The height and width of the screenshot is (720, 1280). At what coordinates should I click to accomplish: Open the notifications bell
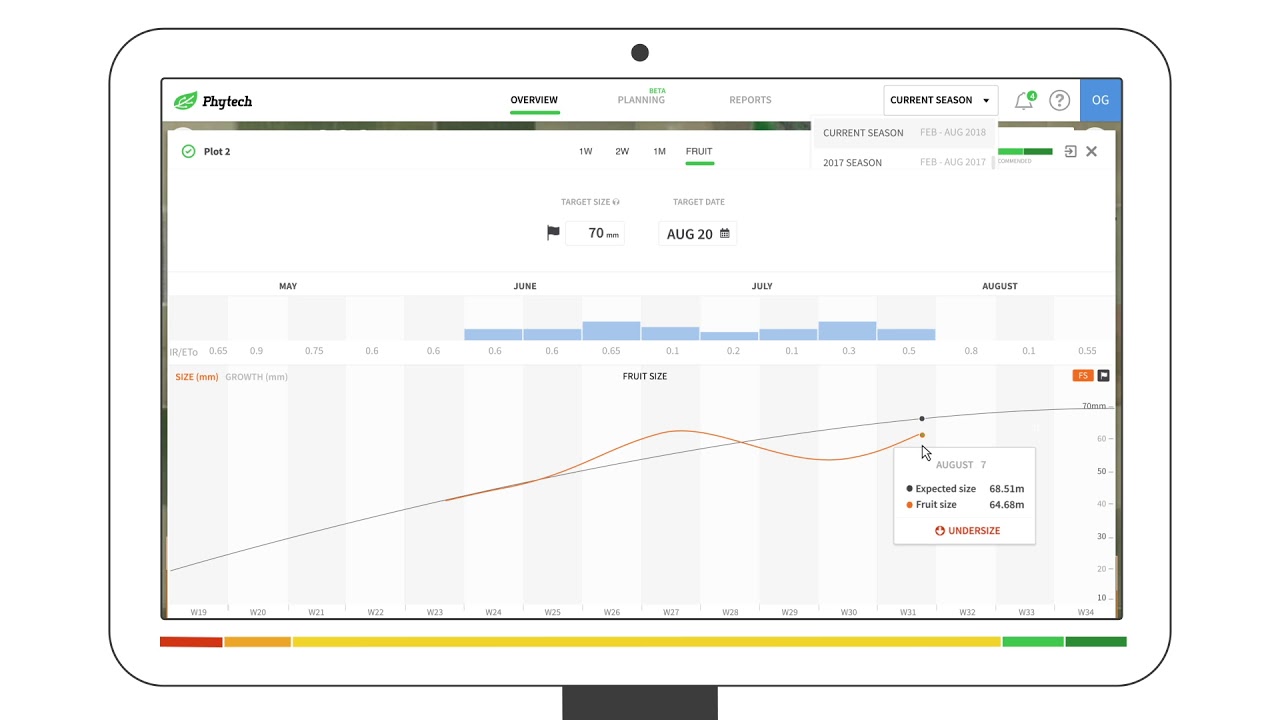pyautogui.click(x=1024, y=100)
